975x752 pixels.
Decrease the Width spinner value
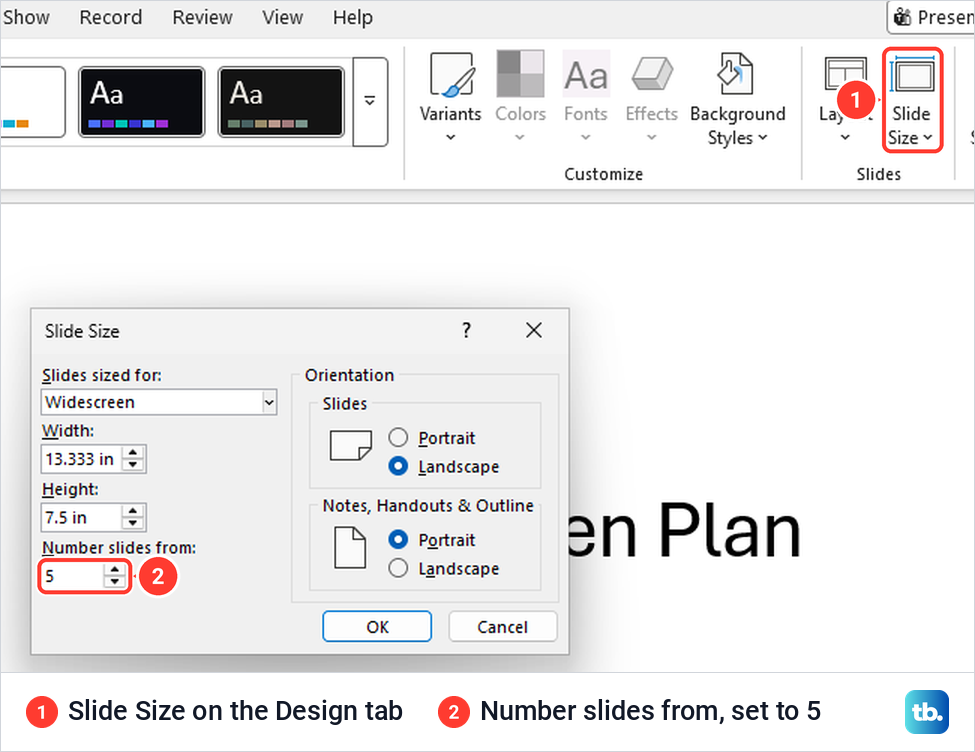pos(132,465)
